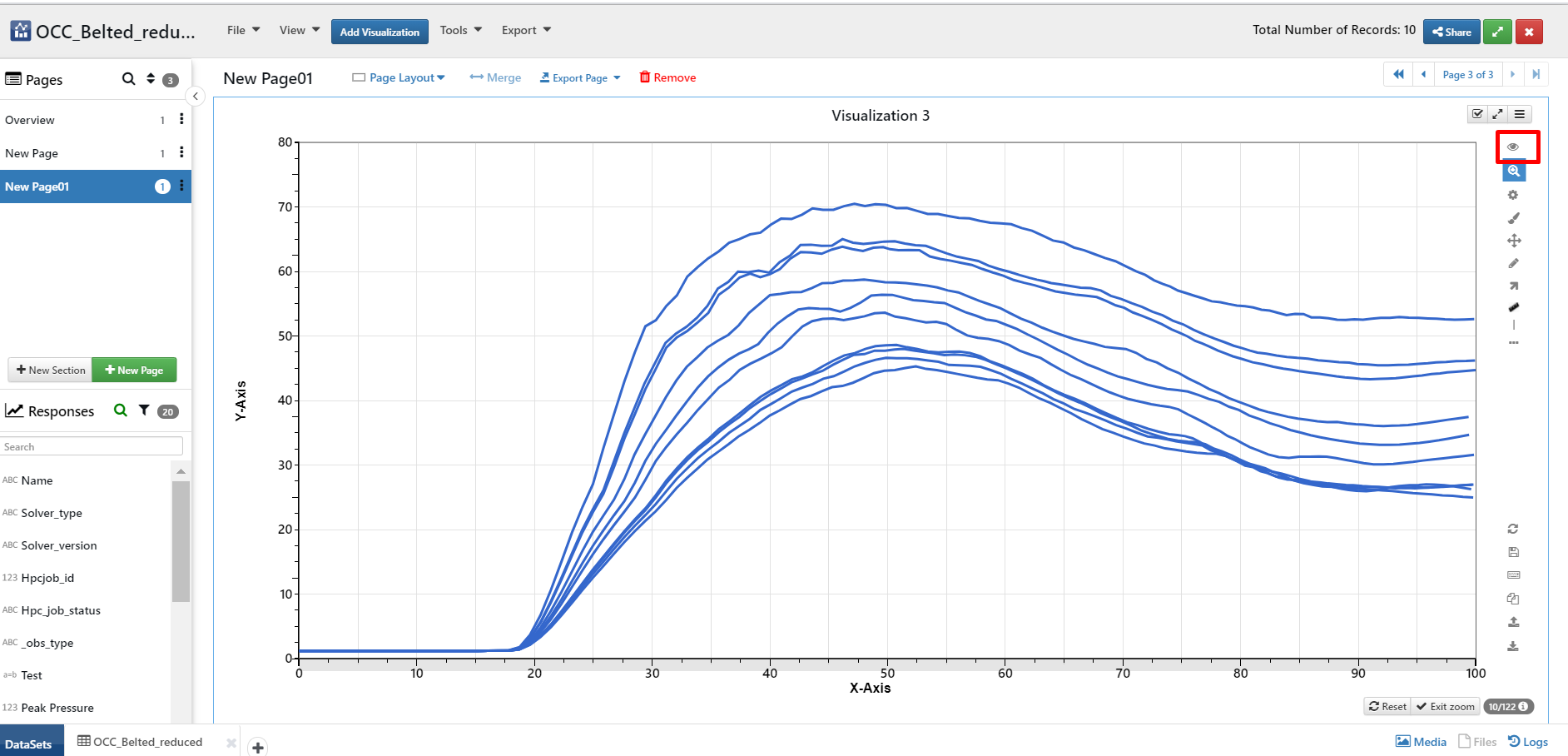1568x756 pixels.
Task: Click the pencil annotate tool icon
Action: point(1513,263)
